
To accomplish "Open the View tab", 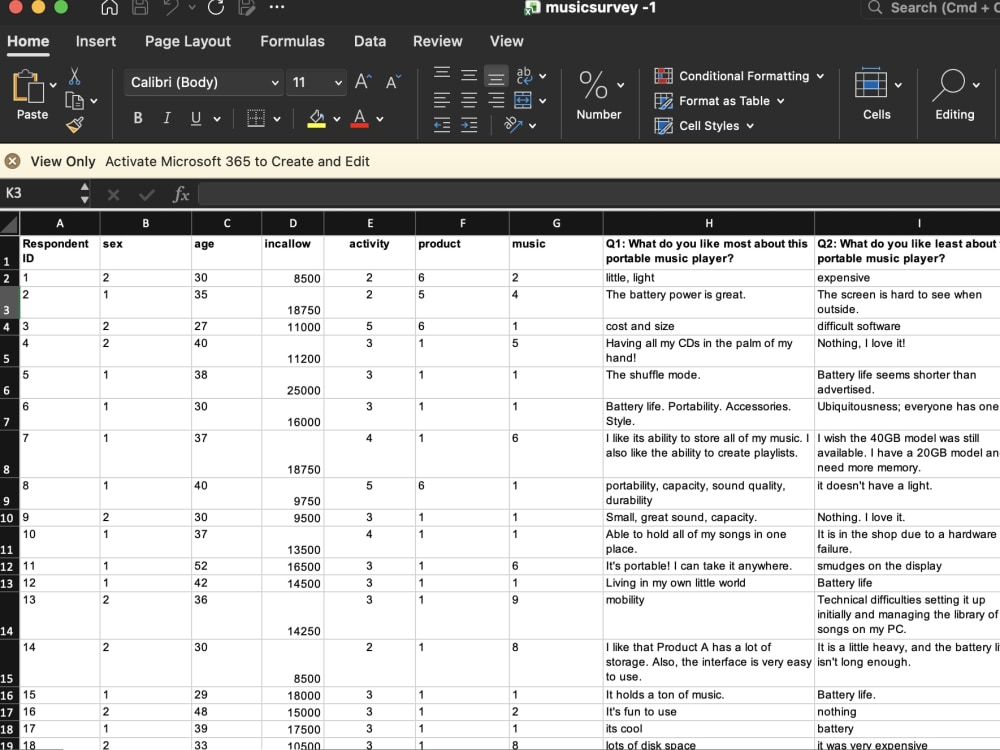I will pos(506,41).
